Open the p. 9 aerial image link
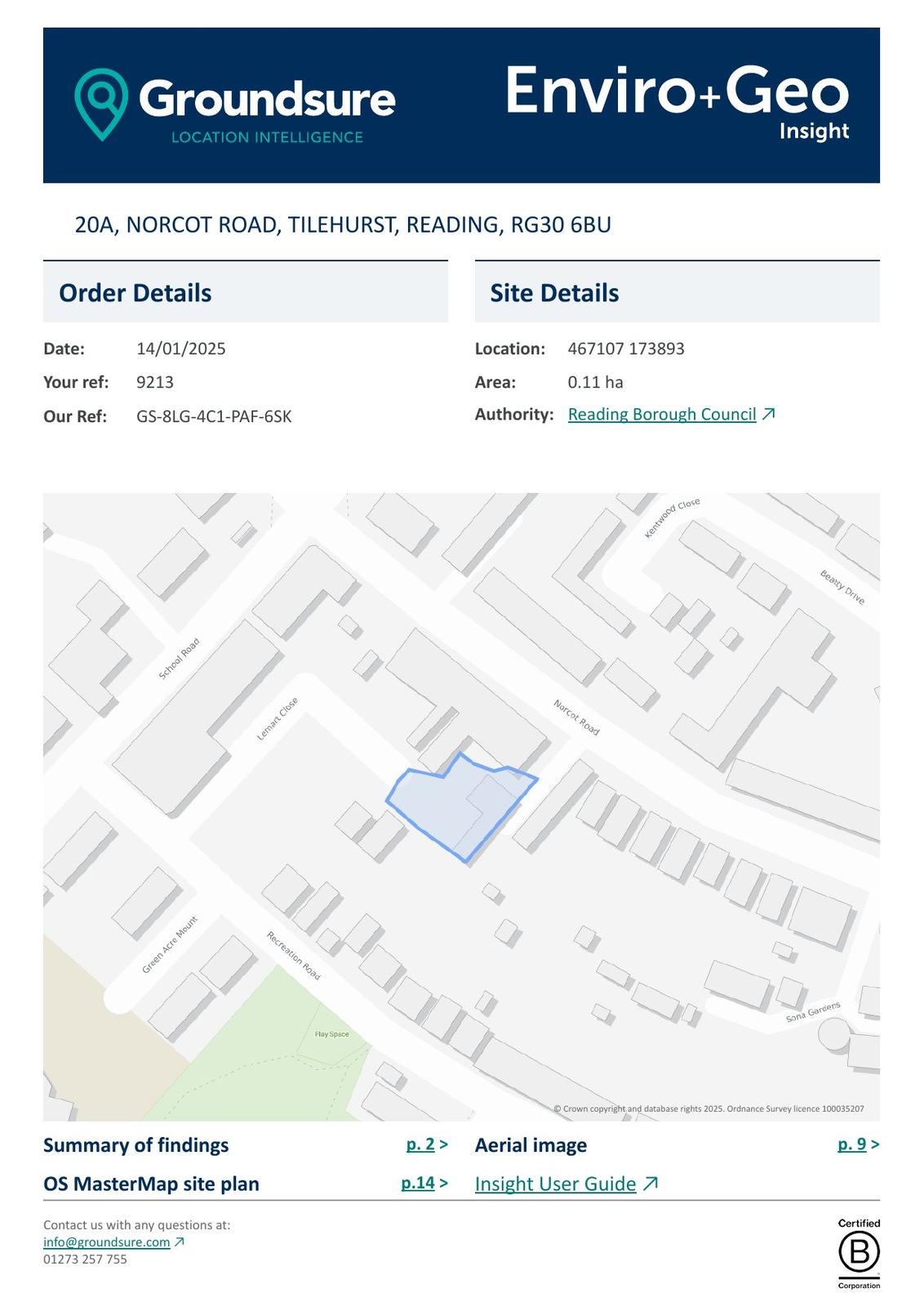Screen dimensions: 924x1306 tap(851, 1144)
